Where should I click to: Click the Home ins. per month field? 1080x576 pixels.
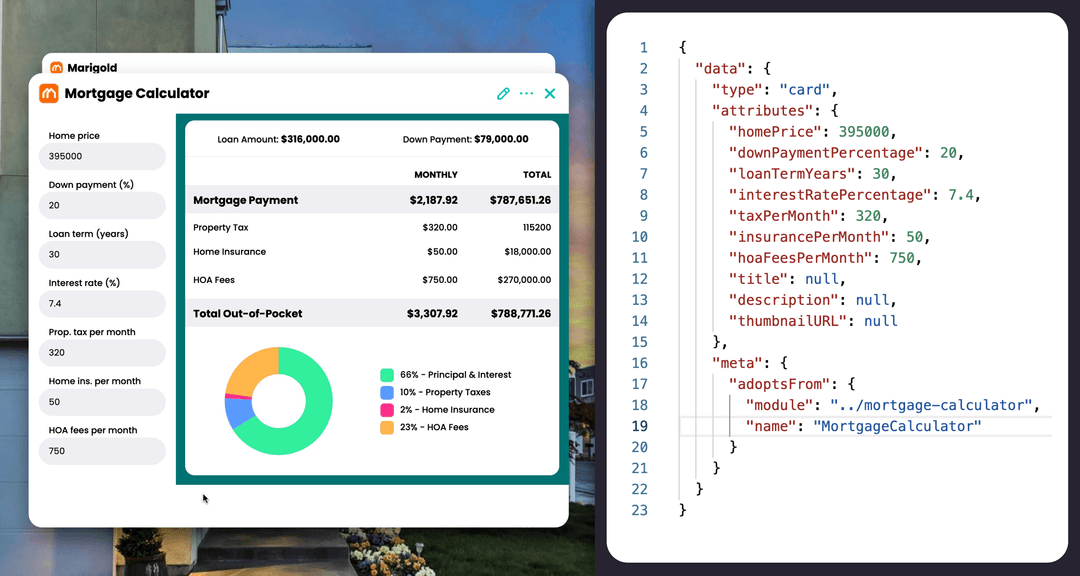pyautogui.click(x=102, y=402)
